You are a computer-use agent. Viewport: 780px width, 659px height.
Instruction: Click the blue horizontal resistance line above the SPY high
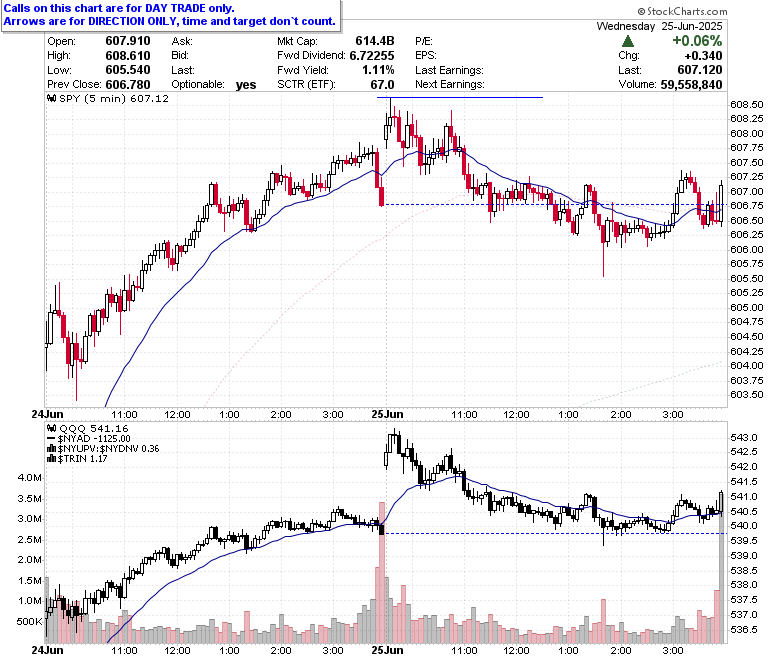point(460,97)
